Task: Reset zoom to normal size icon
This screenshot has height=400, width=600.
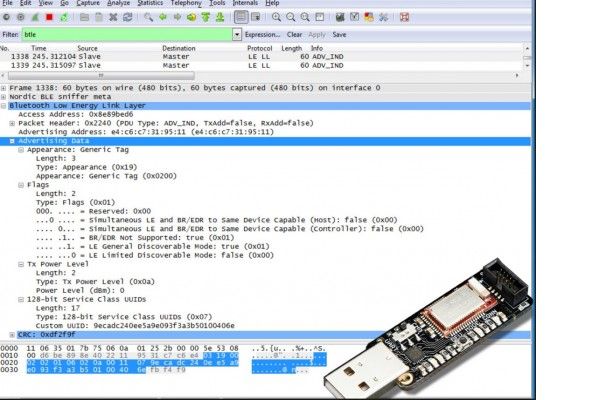Action: pos(305,17)
